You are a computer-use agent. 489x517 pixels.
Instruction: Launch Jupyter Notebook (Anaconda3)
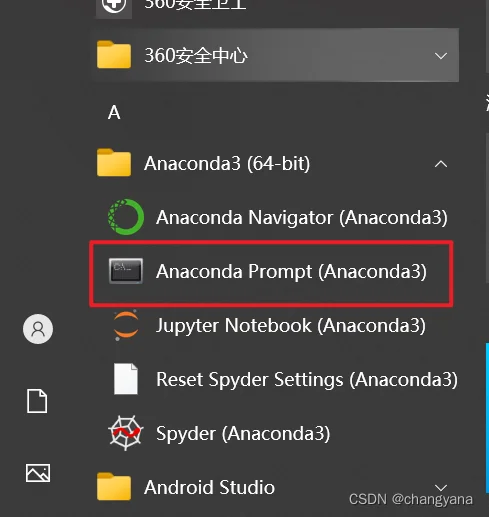pos(275,325)
